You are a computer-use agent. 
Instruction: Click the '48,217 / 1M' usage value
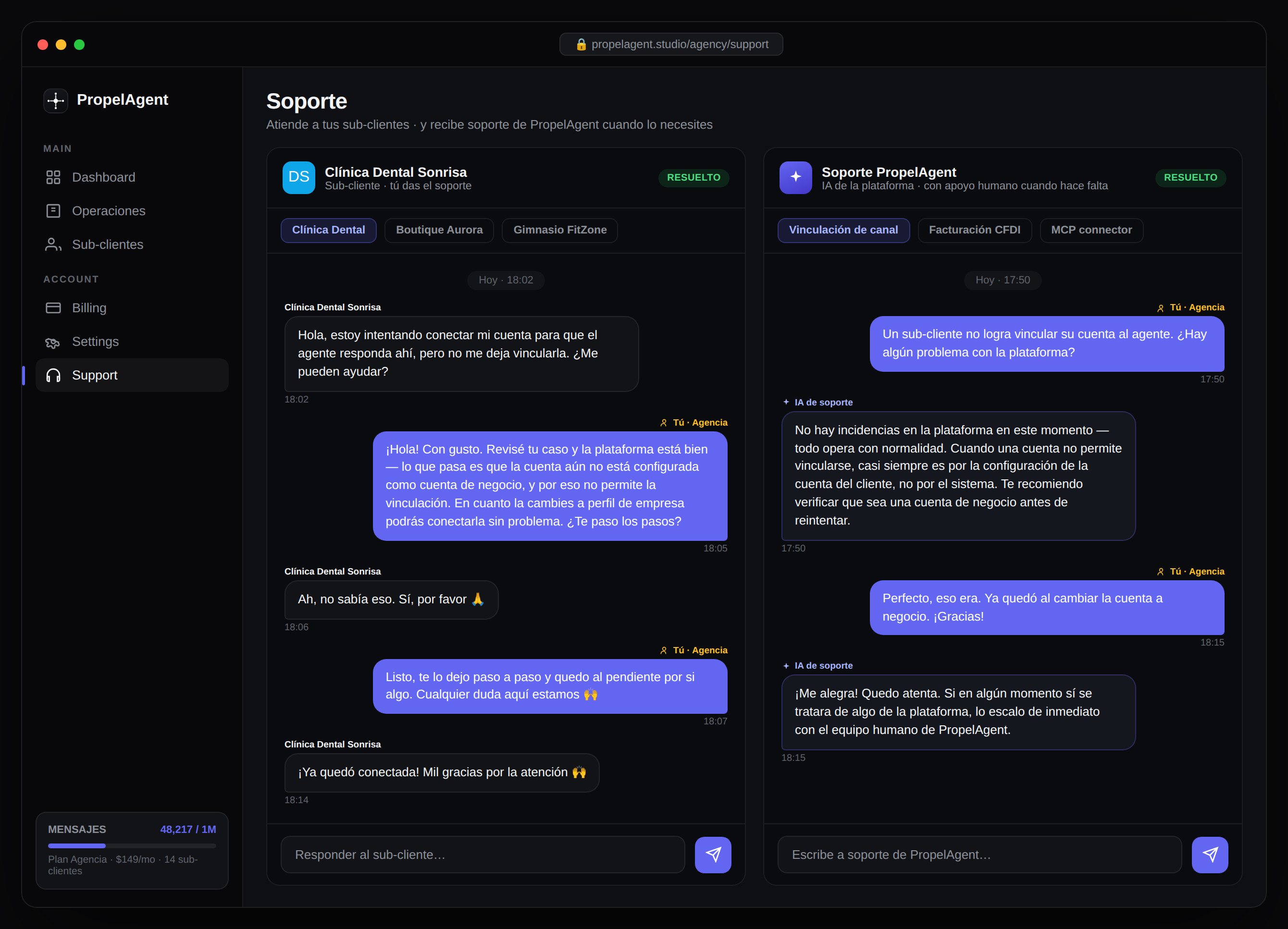188,829
